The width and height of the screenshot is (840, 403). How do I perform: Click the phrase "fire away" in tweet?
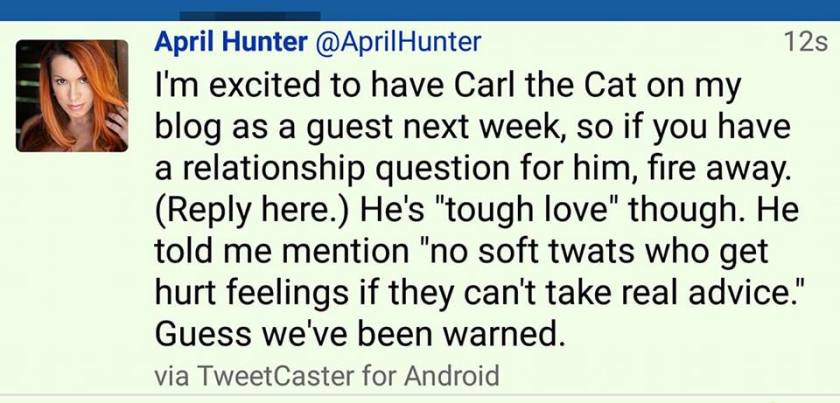(697, 171)
